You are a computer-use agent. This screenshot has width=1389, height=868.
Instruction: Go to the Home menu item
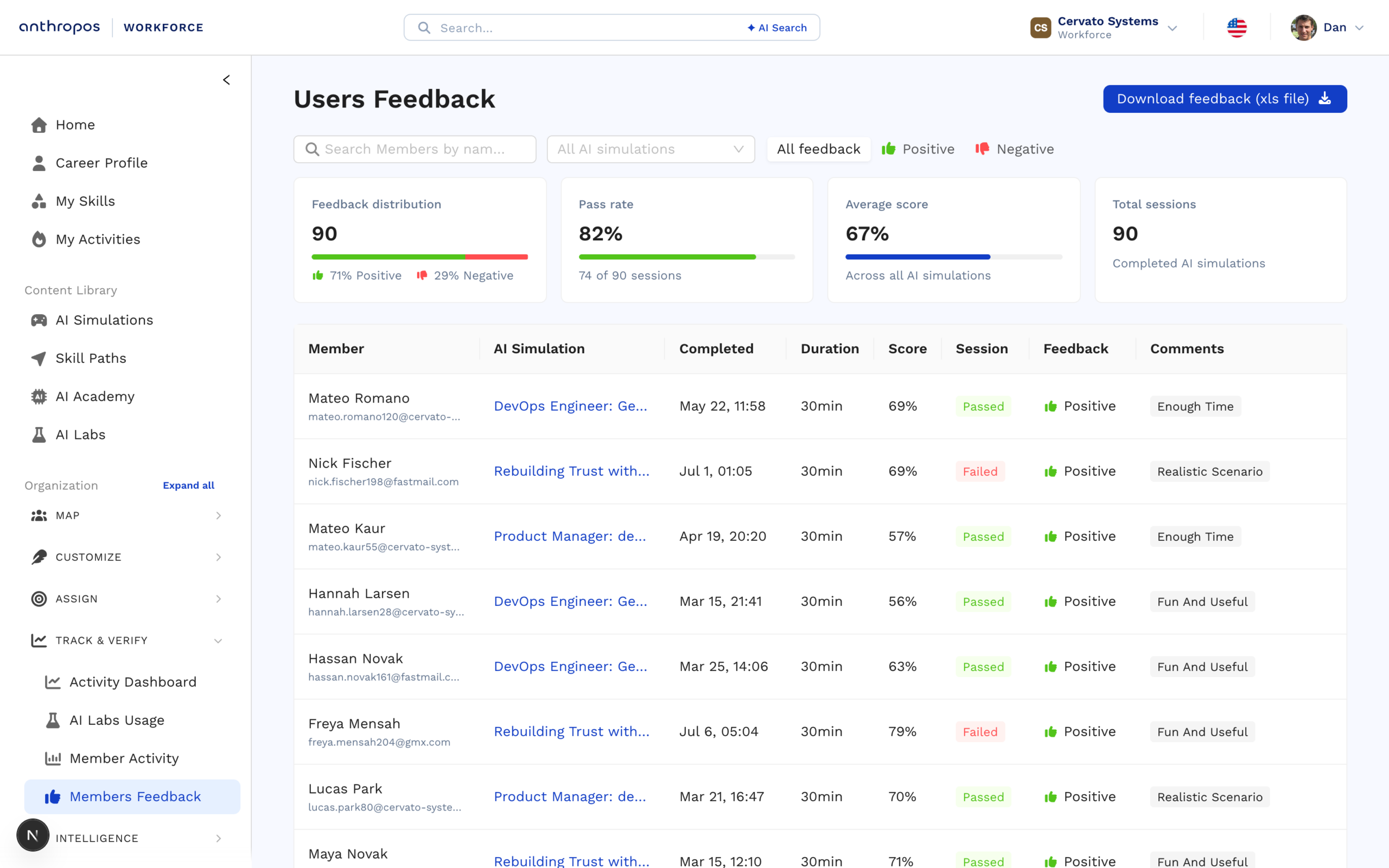tap(131, 125)
